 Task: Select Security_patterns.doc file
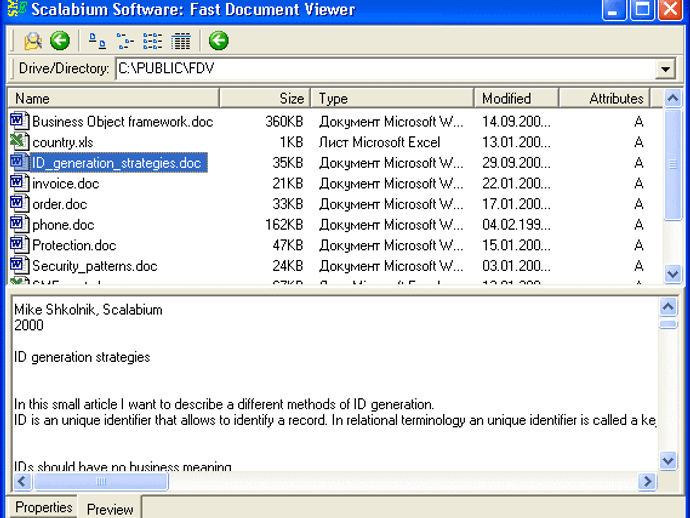[95, 266]
